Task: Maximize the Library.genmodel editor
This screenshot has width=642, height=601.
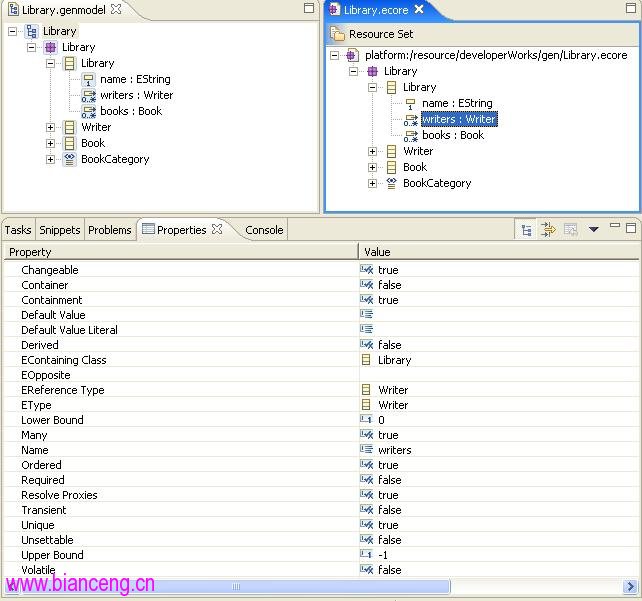Action: [309, 8]
